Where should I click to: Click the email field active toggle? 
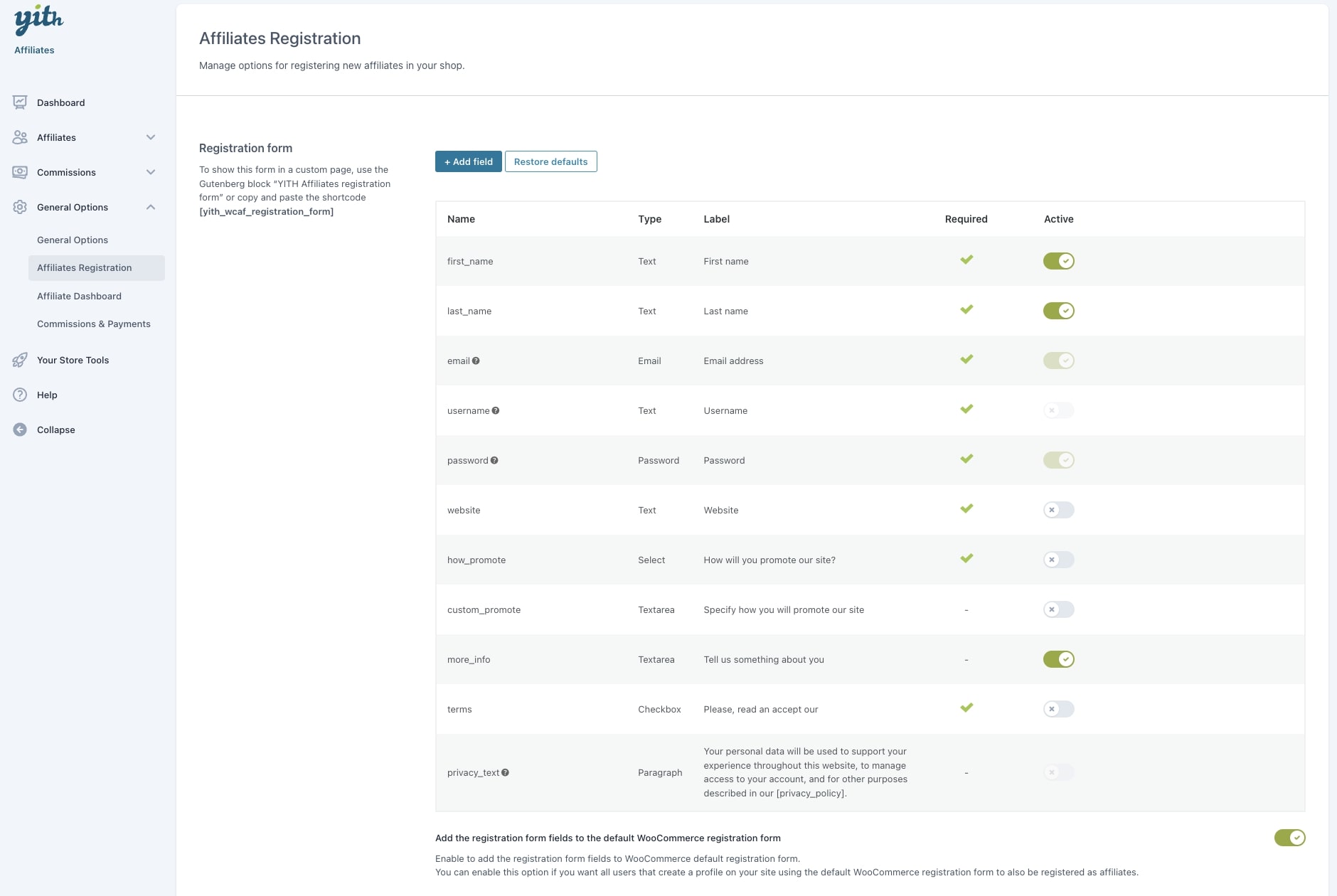coord(1058,361)
